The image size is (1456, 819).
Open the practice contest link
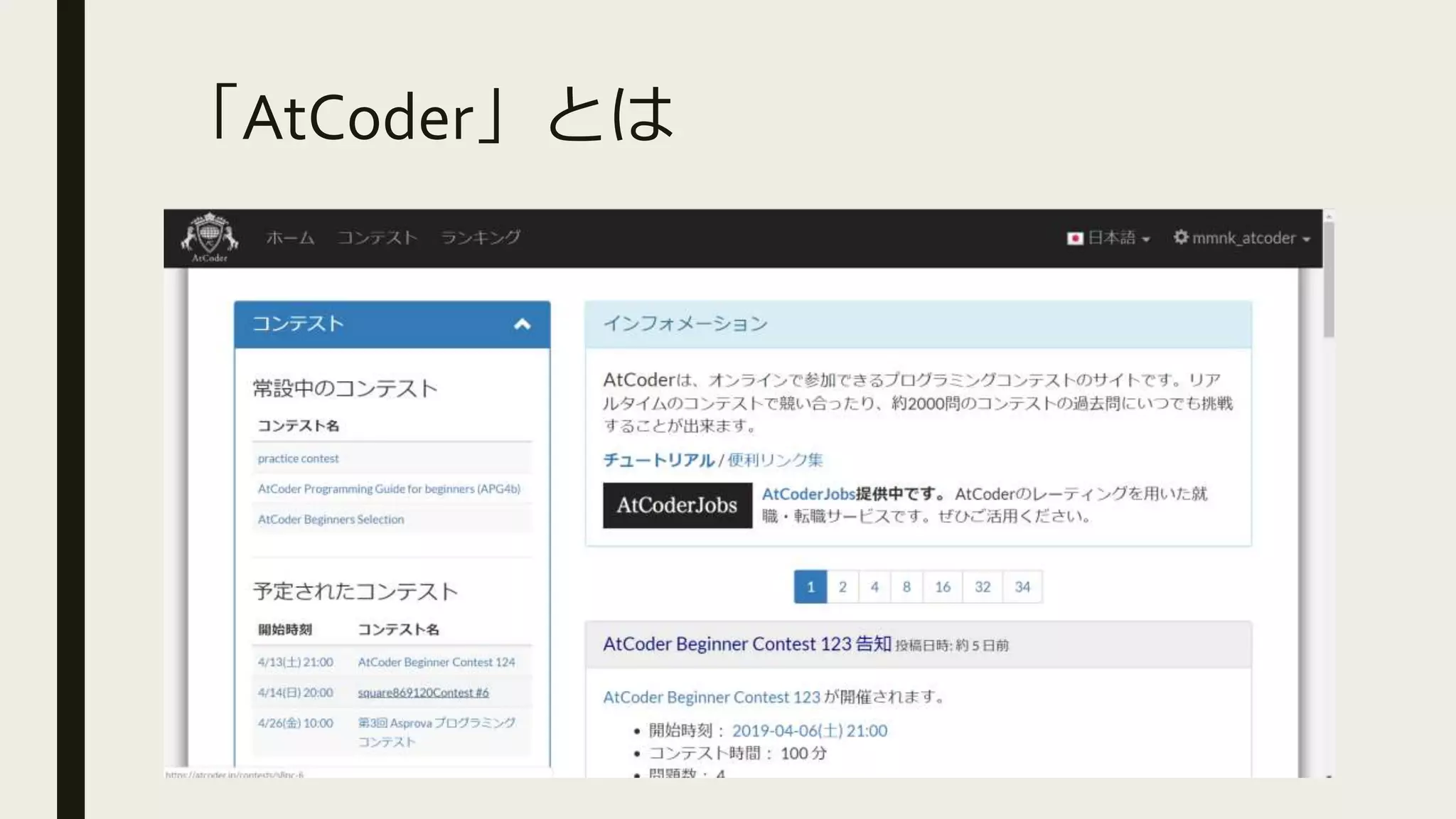298,459
